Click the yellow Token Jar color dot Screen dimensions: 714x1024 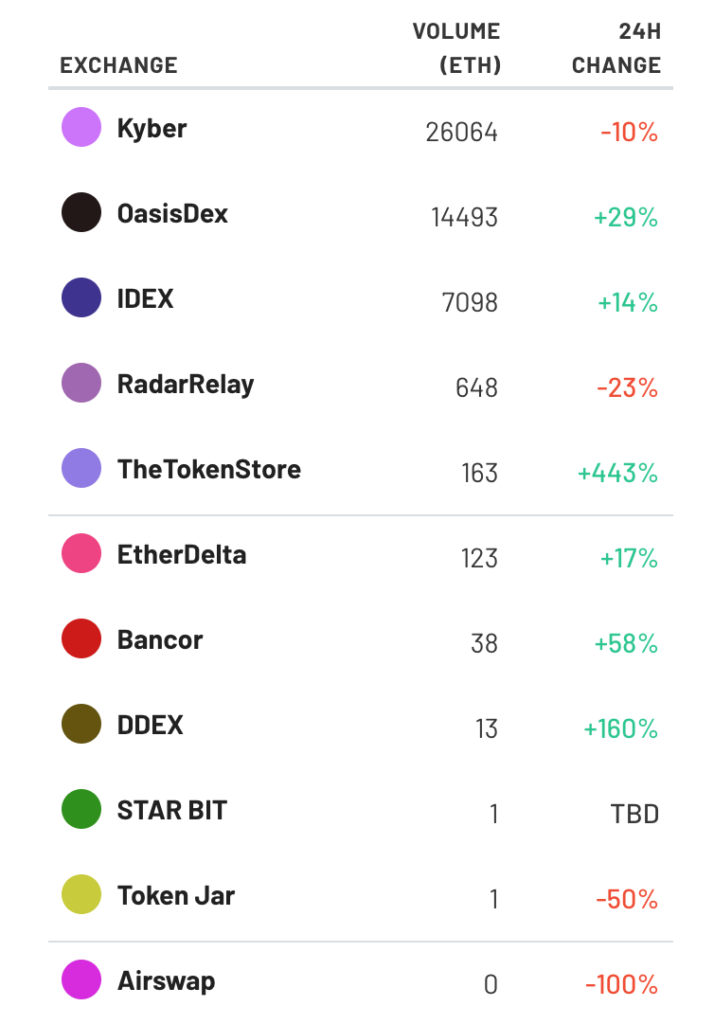coord(82,894)
